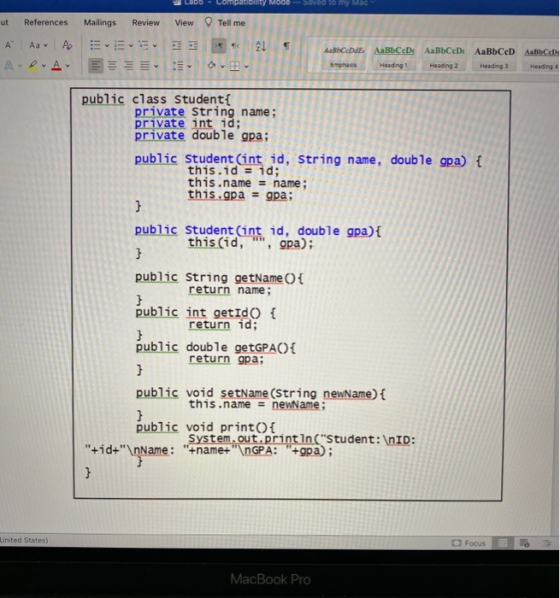Click the text 'setName(String newName){'
Viewport: 560px width, 598px height.
[x=303, y=394]
